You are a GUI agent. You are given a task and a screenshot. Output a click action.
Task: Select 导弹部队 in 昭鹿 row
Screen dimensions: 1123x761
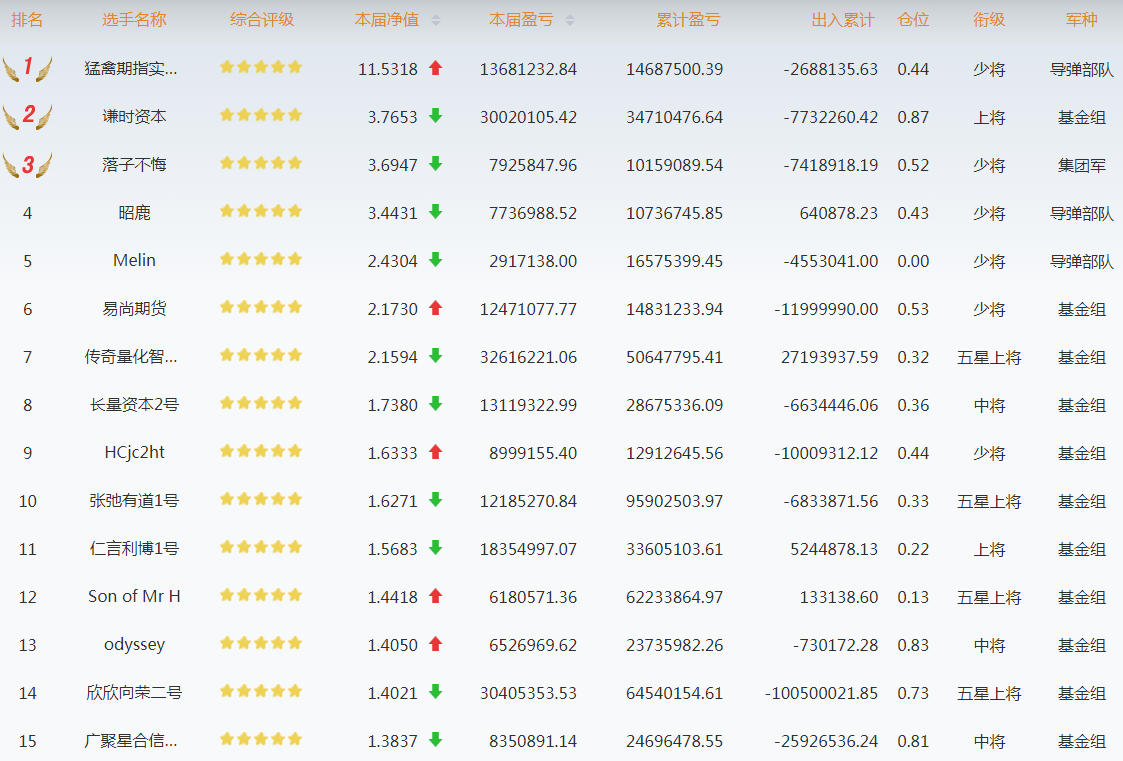[x=1081, y=213]
